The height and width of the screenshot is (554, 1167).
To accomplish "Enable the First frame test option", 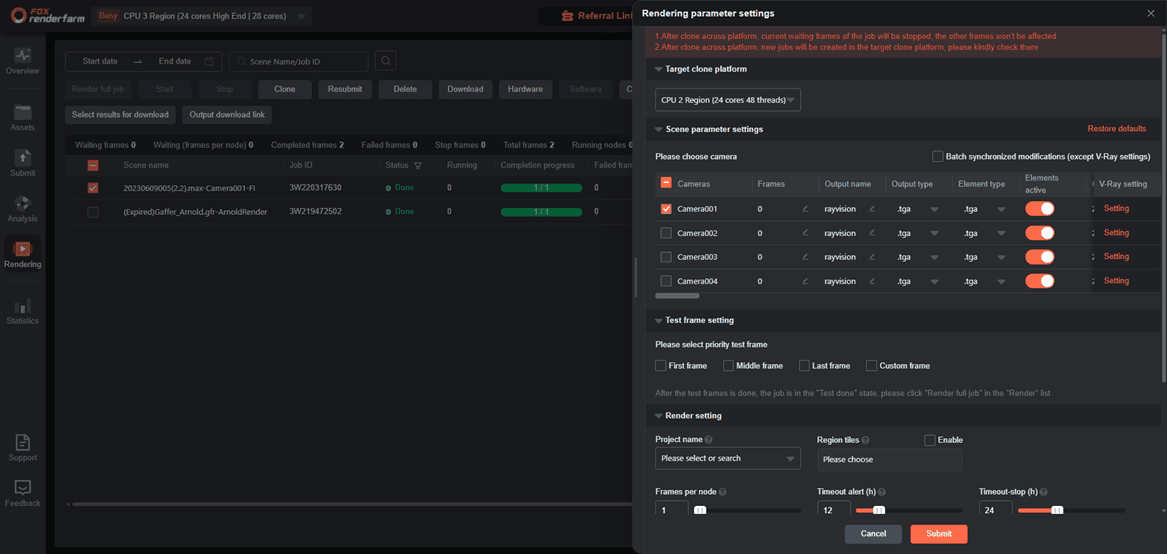I will pyautogui.click(x=661, y=366).
